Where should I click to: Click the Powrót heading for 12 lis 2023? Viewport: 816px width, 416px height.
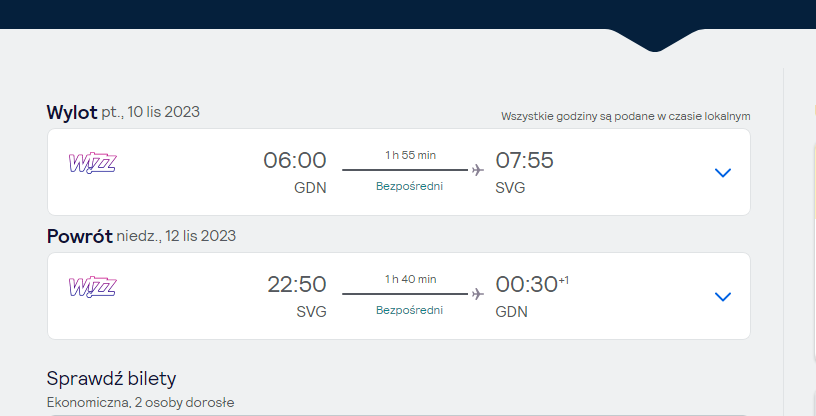80,236
